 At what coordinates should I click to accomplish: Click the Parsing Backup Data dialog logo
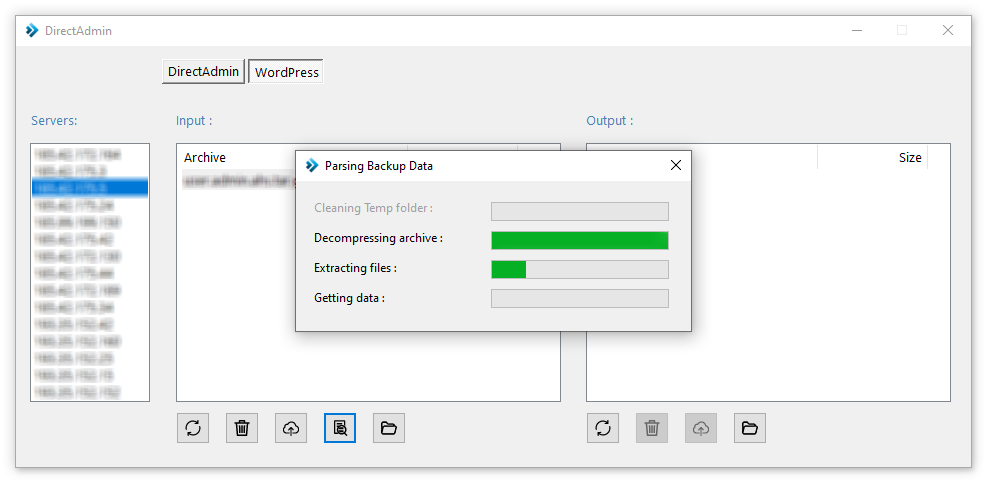click(x=312, y=166)
